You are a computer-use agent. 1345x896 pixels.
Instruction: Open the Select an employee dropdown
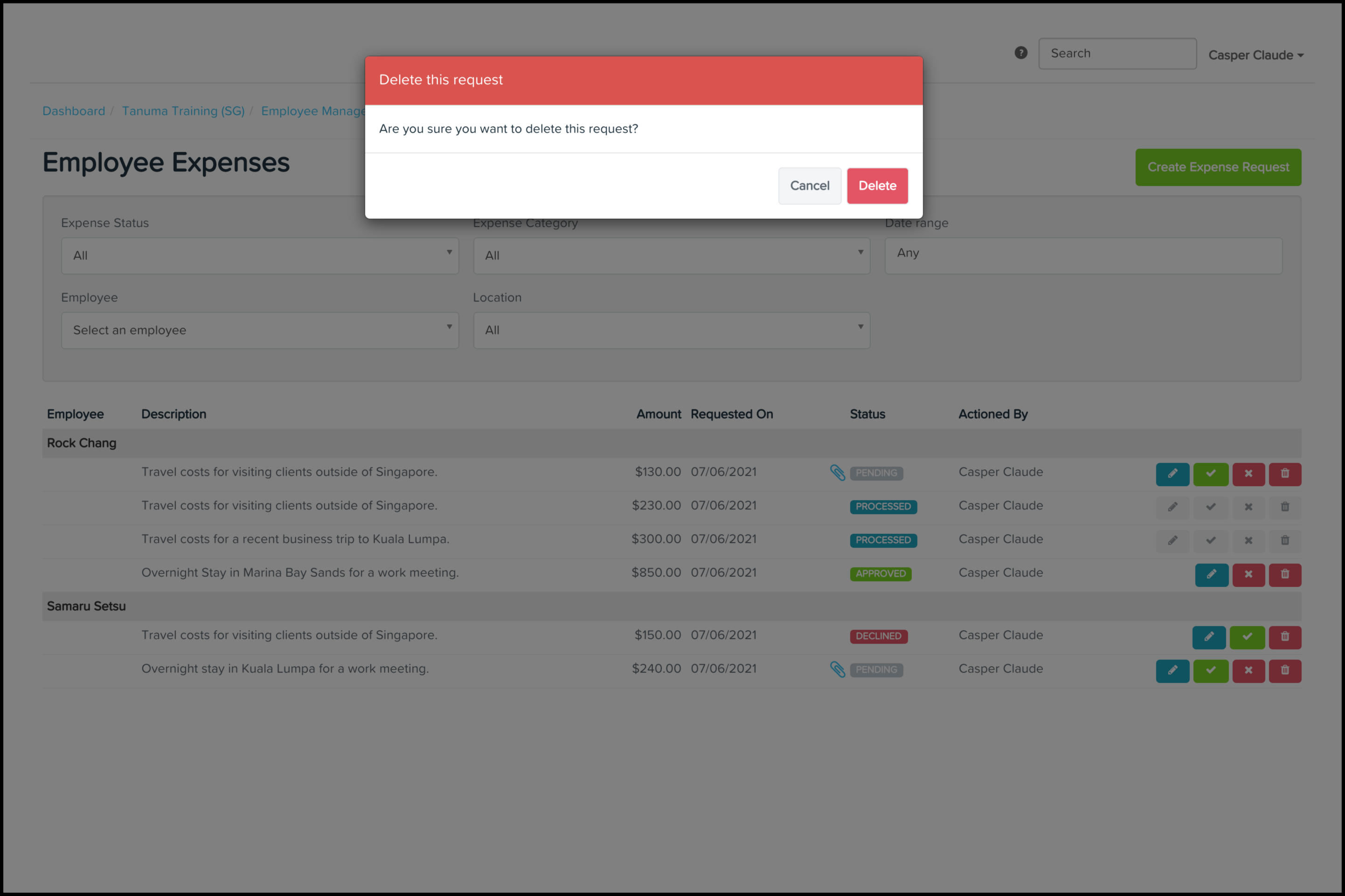(259, 330)
